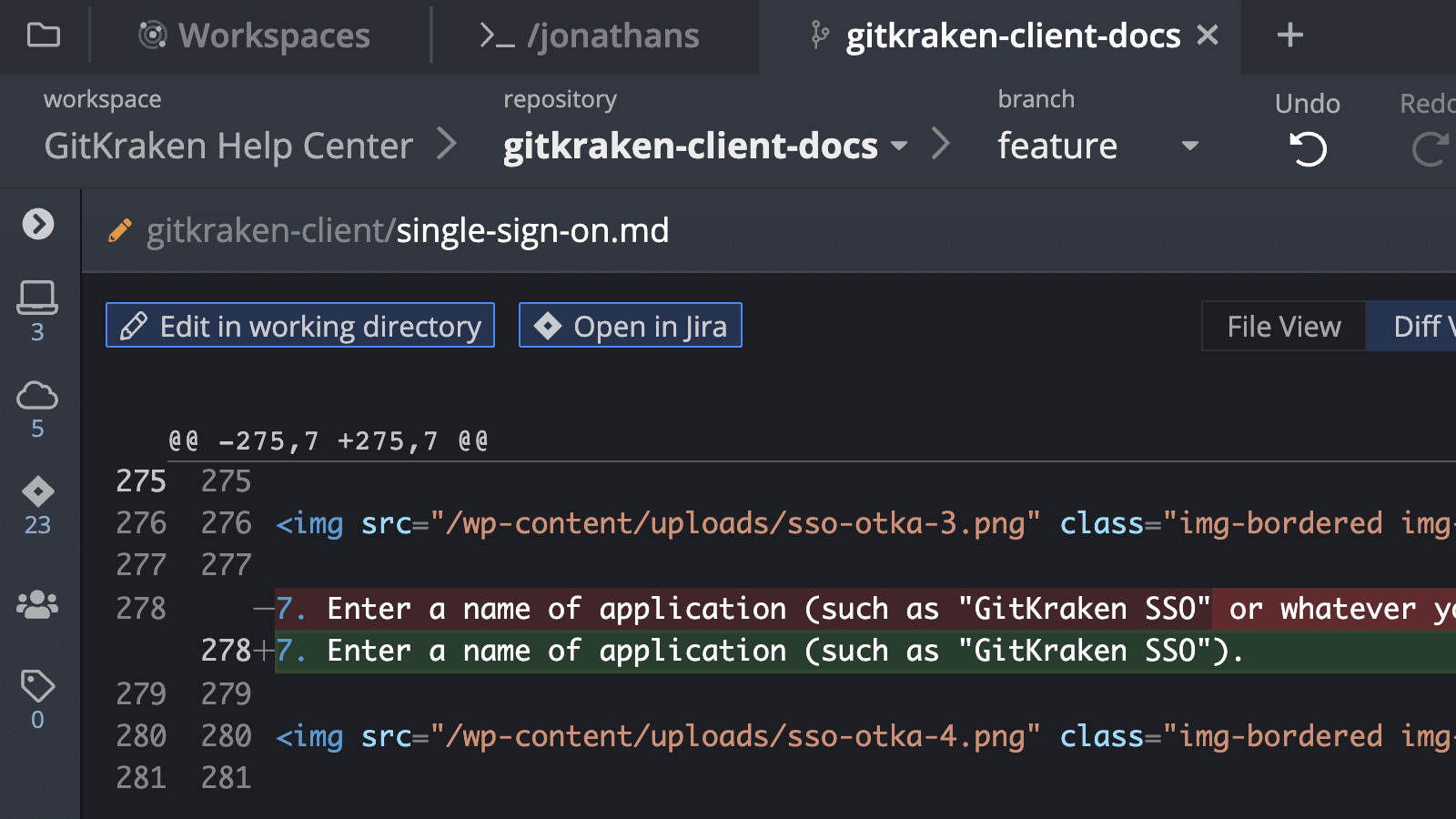Image resolution: width=1456 pixels, height=819 pixels.
Task: Add a new tab with plus icon
Action: click(1289, 35)
